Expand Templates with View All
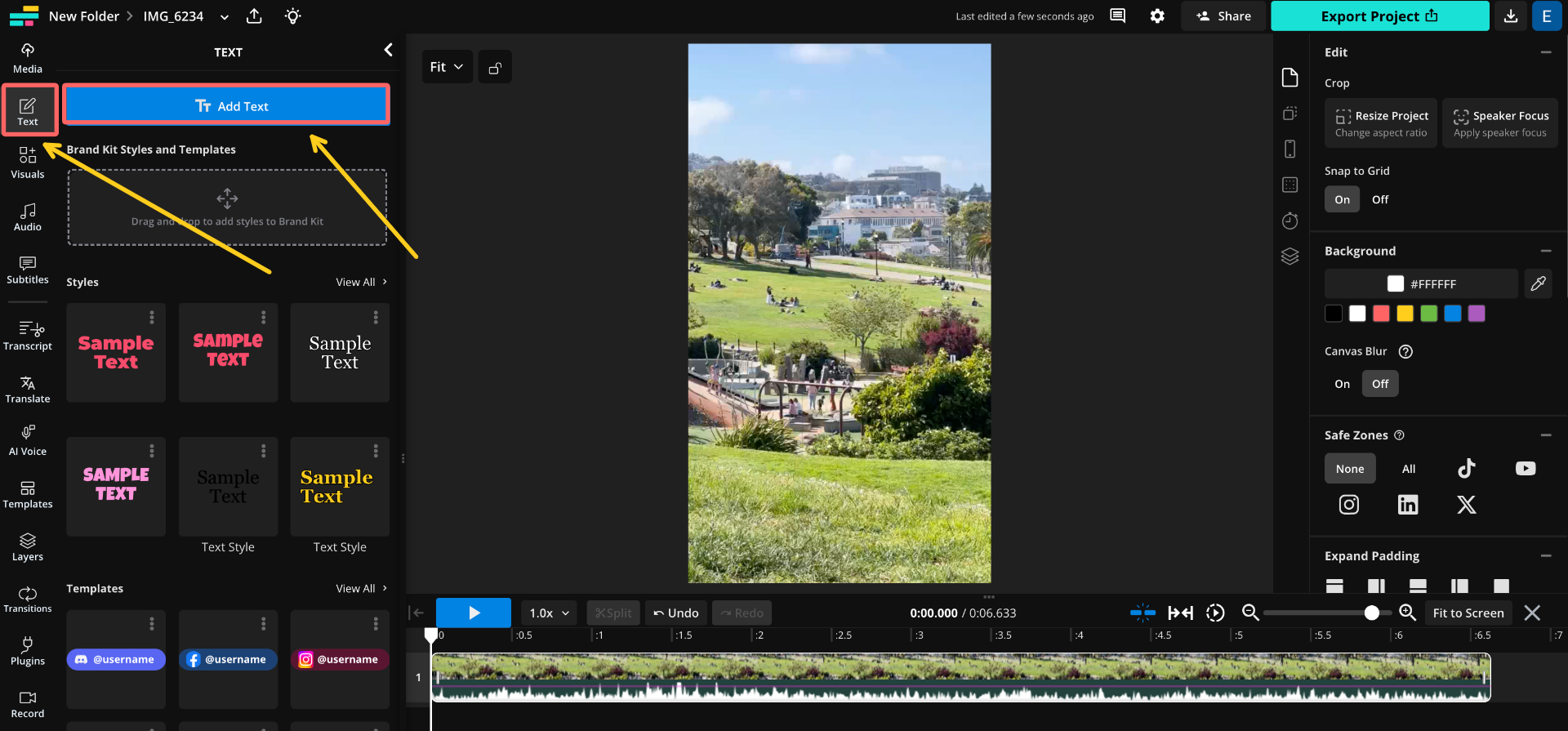Image resolution: width=1568 pixels, height=731 pixels. [x=362, y=588]
